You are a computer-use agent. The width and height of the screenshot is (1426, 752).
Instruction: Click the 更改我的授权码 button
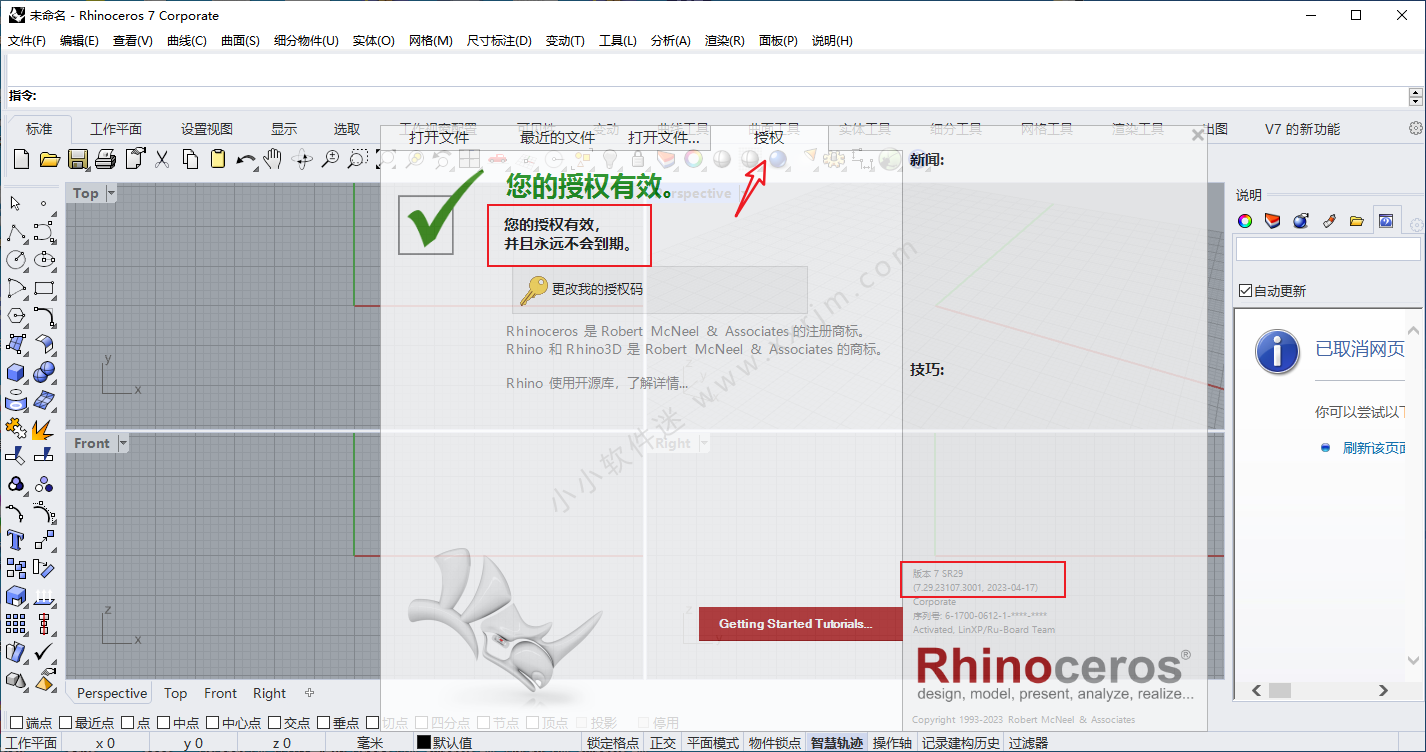click(x=659, y=290)
